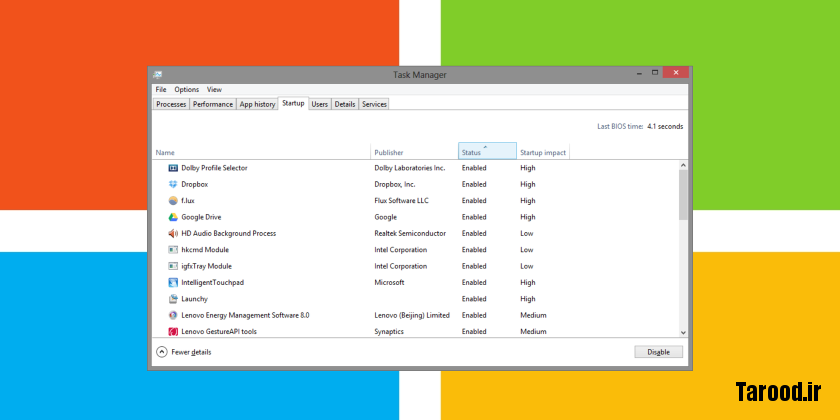Sort by the Publisher column header
The image size is (840, 420).
pos(414,152)
